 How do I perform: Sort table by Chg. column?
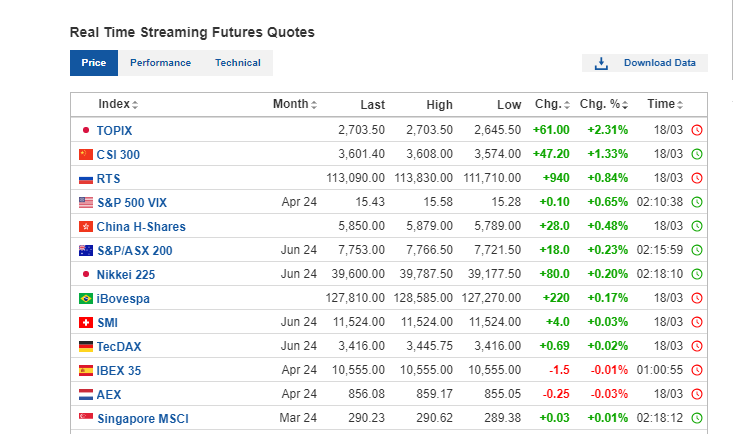pos(553,104)
